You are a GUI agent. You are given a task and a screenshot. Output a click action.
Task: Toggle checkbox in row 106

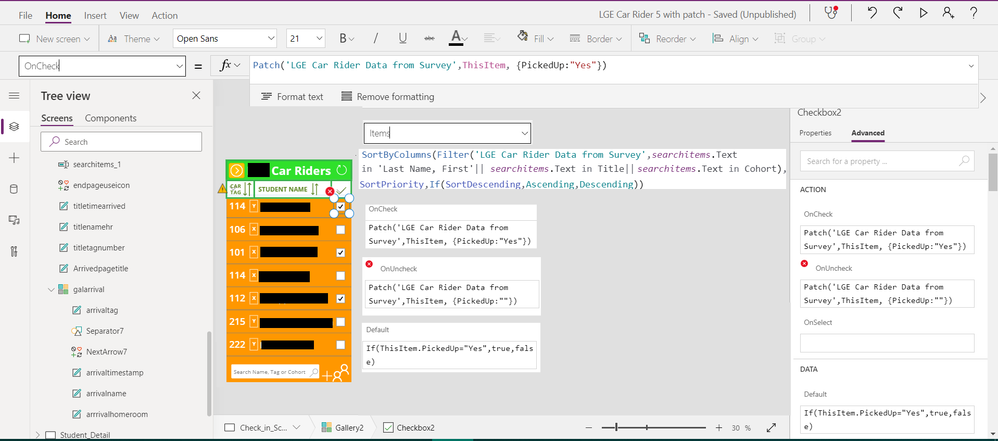pos(341,230)
